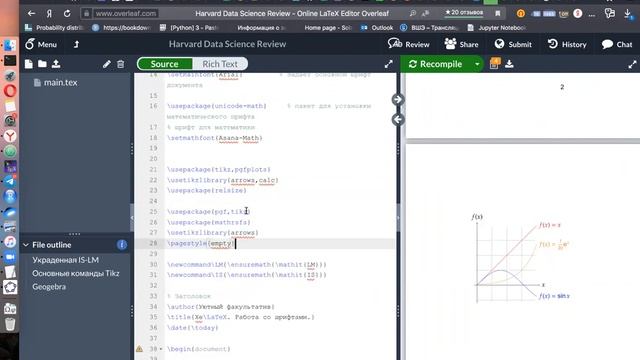Open the browser downloads icon
The height and width of the screenshot is (360, 640).
[x=628, y=14]
